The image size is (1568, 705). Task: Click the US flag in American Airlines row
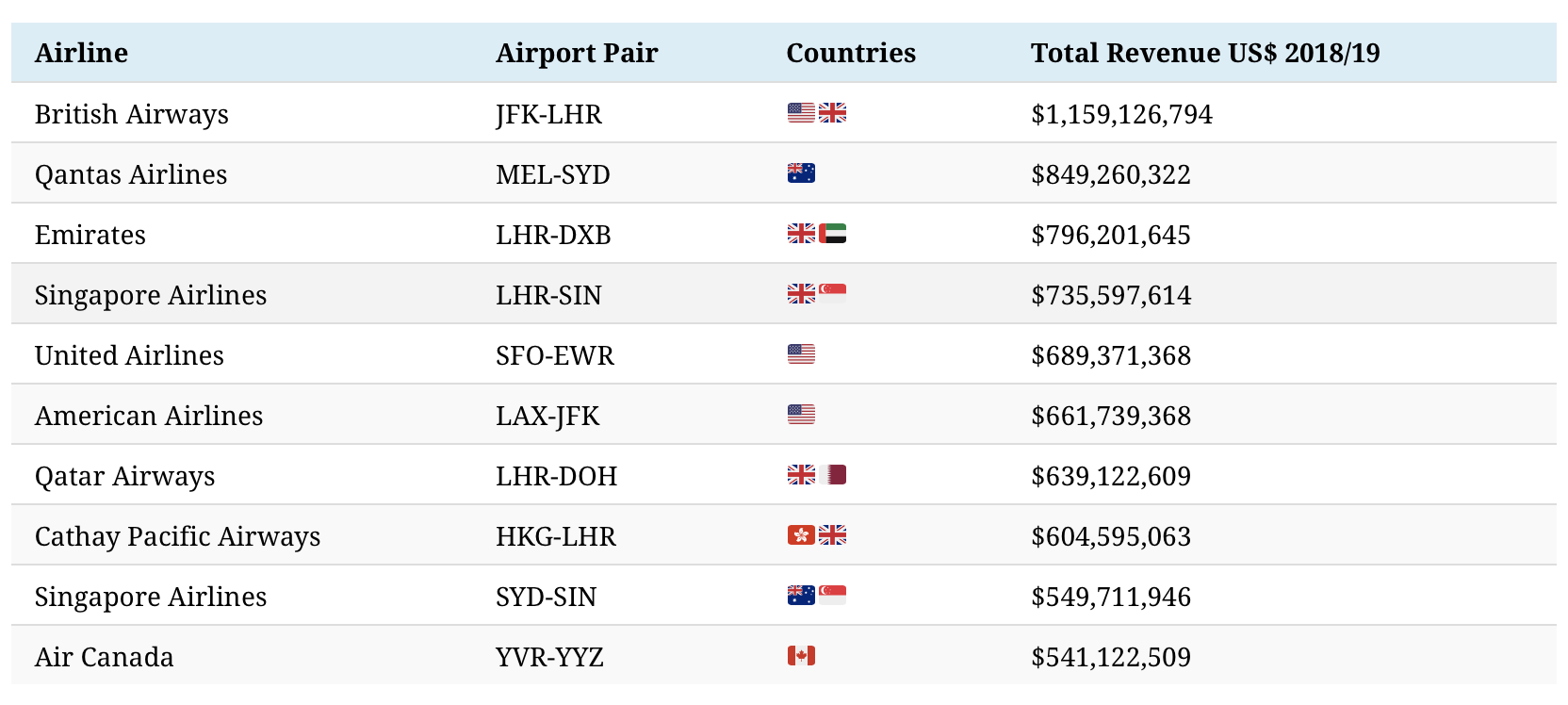click(x=801, y=415)
